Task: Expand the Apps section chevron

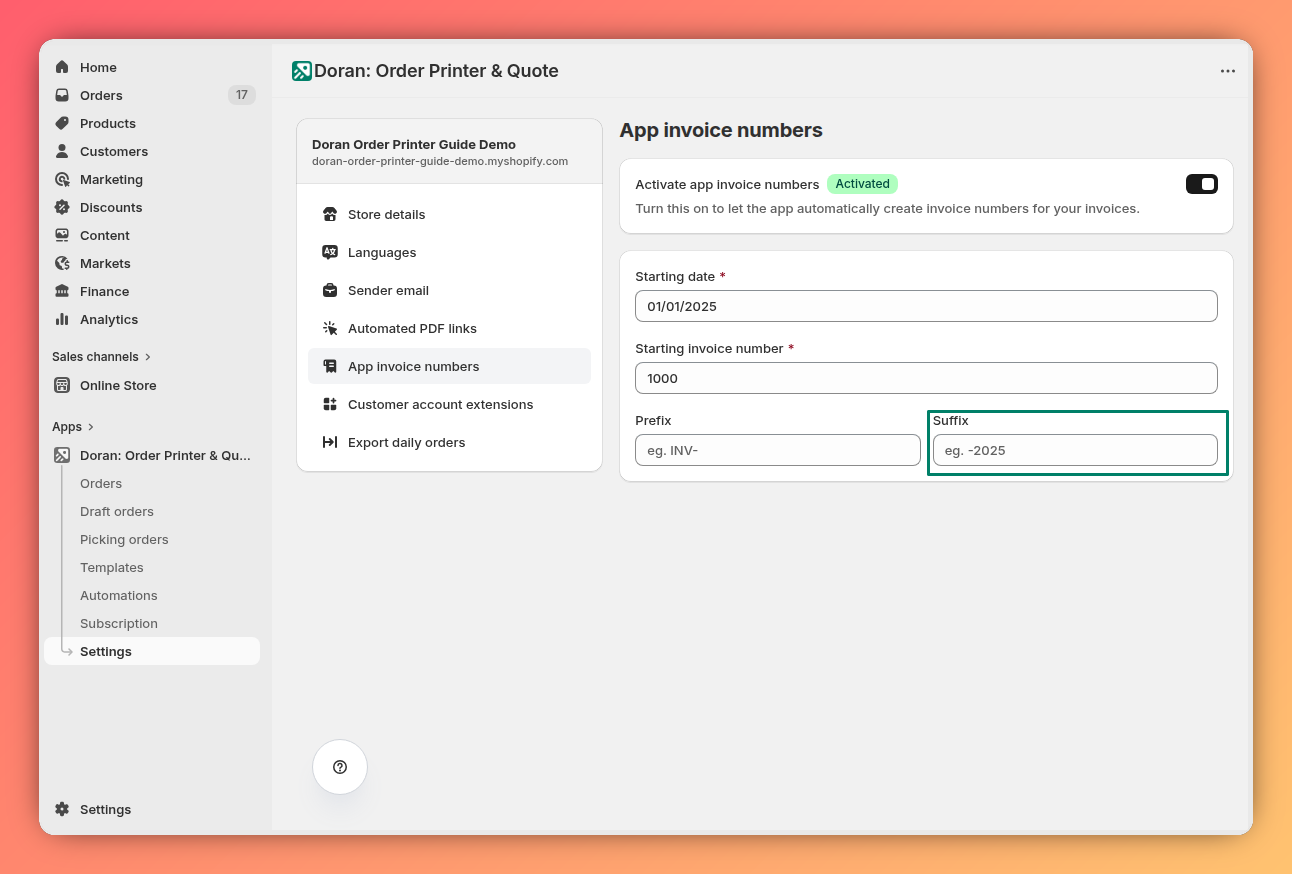Action: (91, 427)
